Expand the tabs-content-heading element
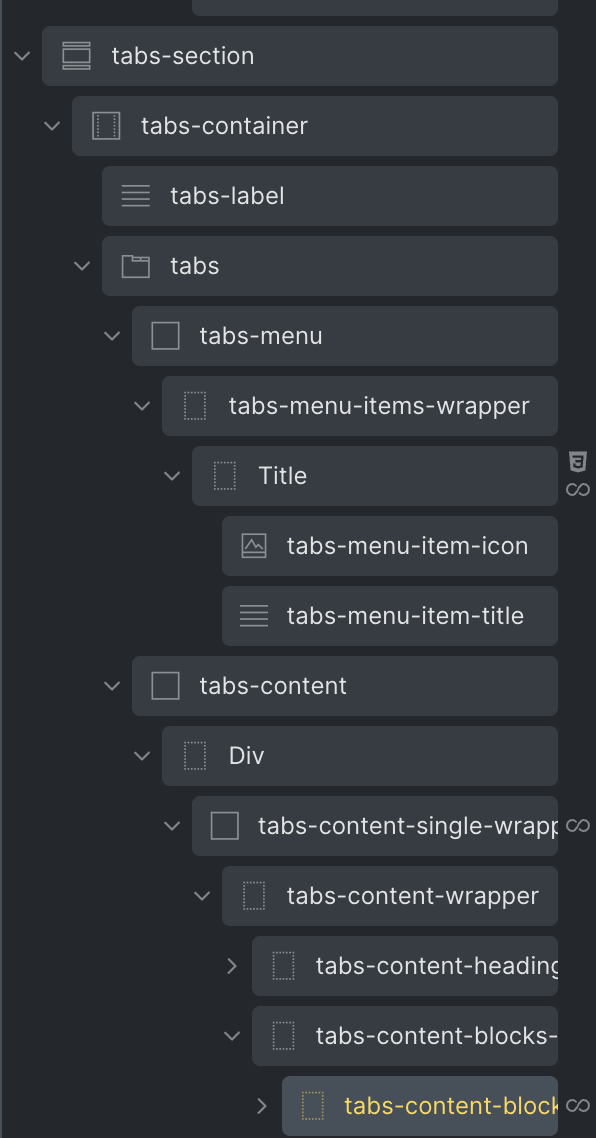 (232, 966)
